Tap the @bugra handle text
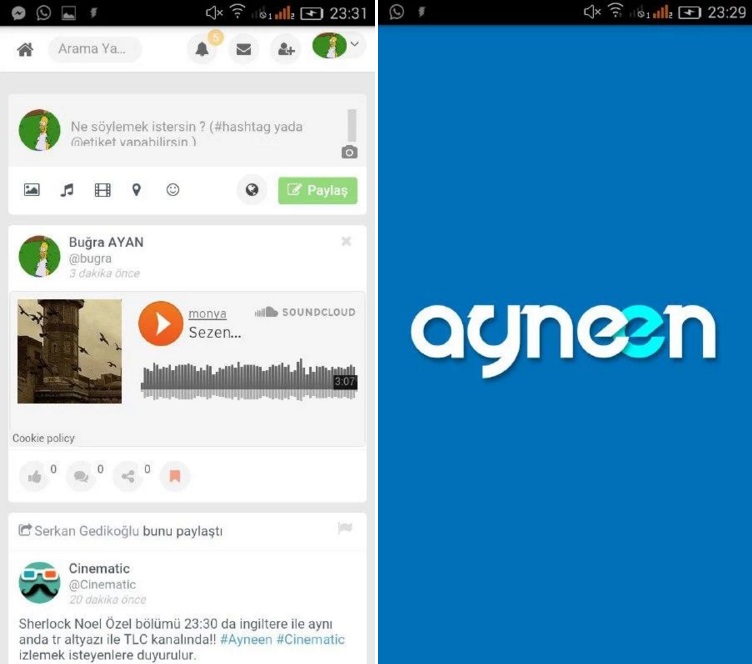 [90, 258]
